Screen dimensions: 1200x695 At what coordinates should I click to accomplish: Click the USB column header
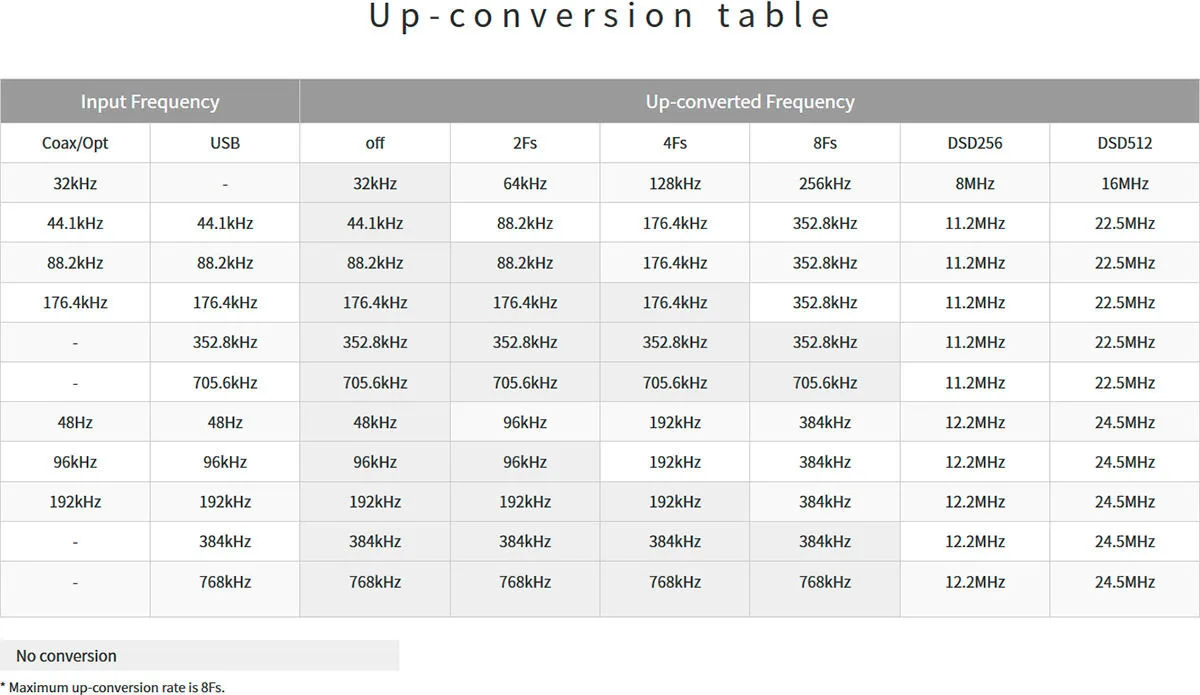225,143
